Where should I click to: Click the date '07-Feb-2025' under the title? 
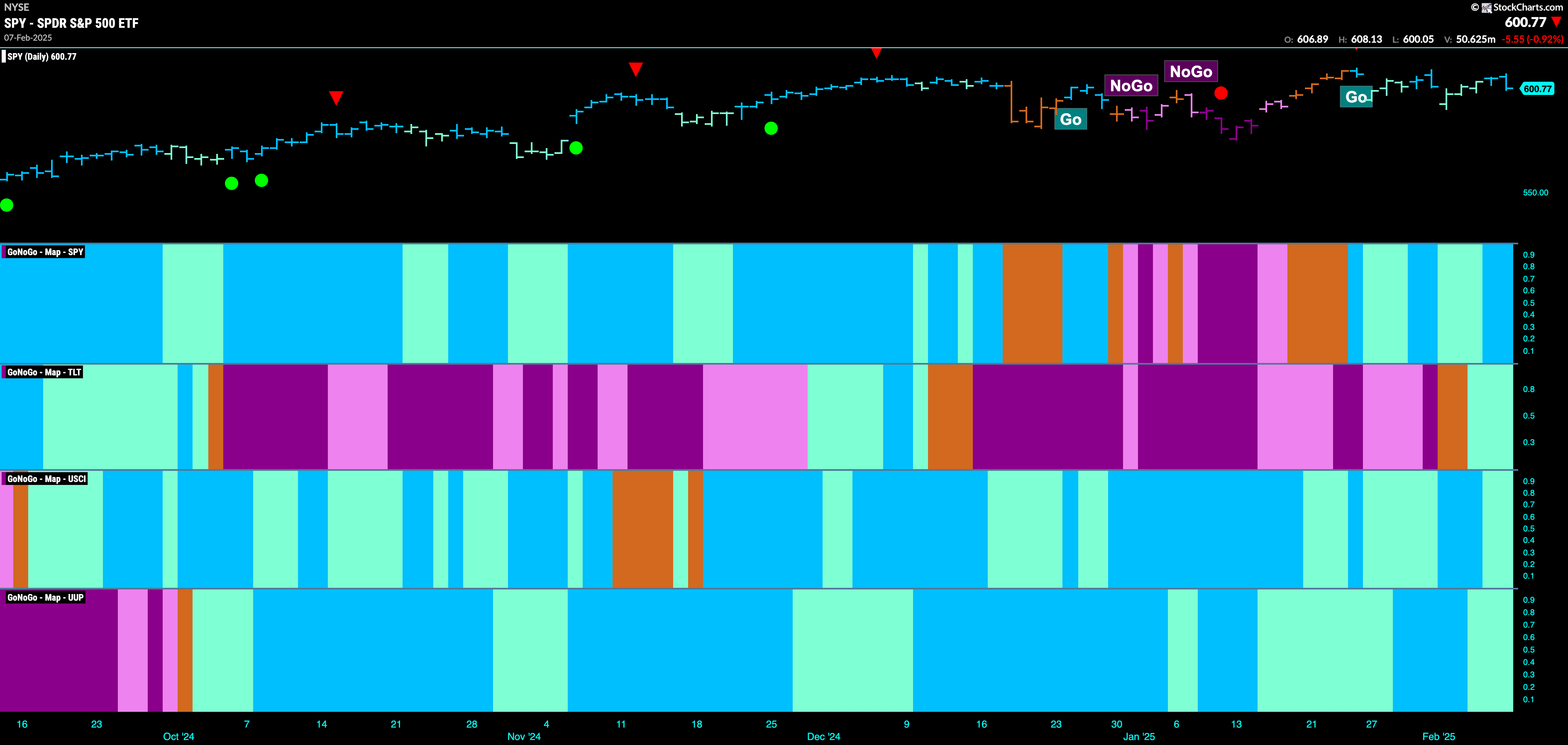[x=28, y=38]
